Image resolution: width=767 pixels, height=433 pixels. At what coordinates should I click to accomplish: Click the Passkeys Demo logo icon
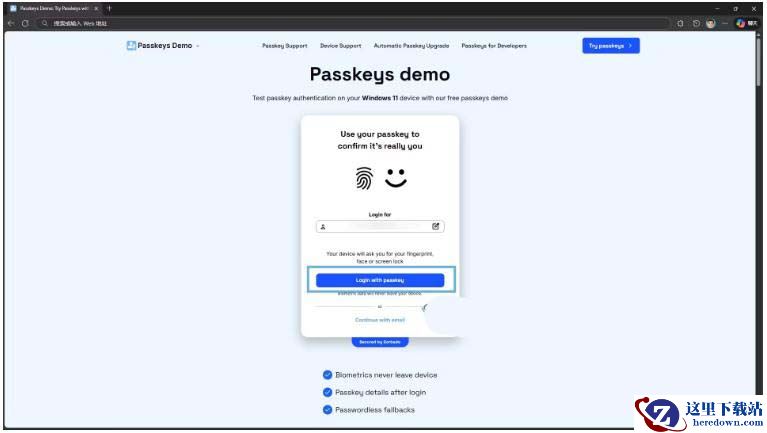coord(131,45)
